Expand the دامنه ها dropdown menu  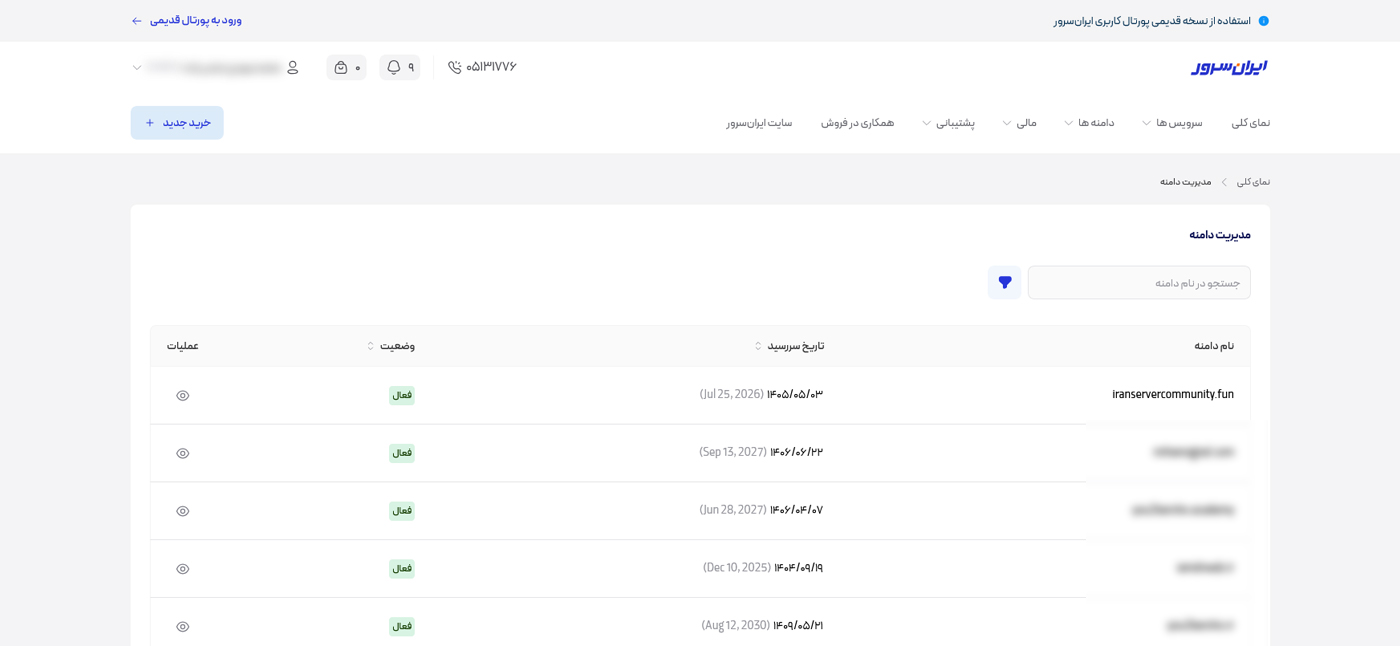pos(1089,123)
